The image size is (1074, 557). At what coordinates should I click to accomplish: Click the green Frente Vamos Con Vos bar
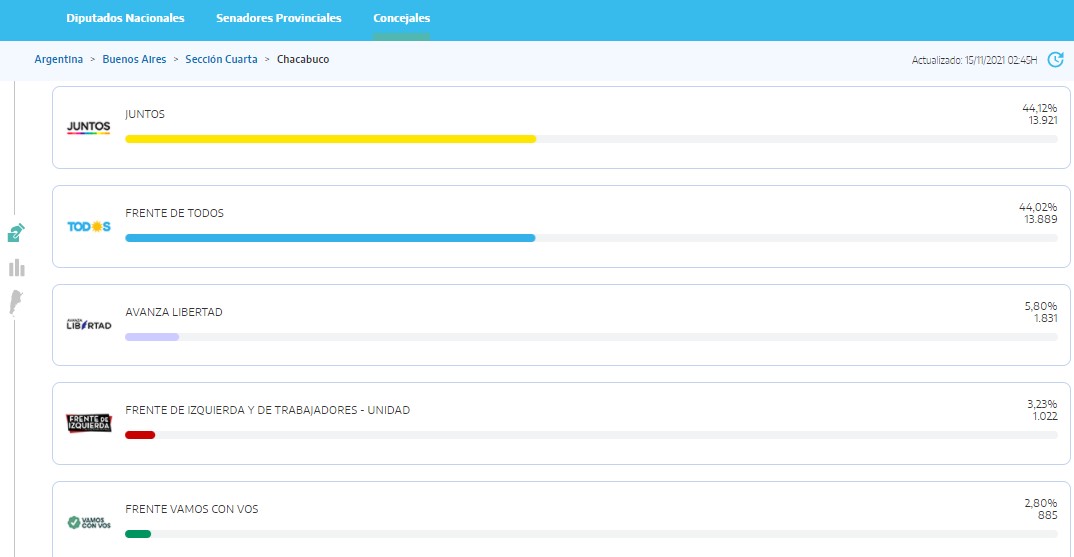tap(138, 534)
